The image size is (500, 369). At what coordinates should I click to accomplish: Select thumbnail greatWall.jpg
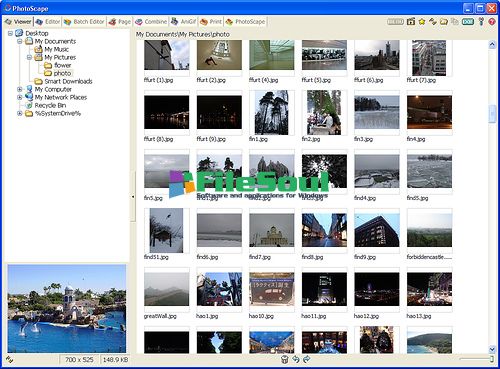coord(167,289)
